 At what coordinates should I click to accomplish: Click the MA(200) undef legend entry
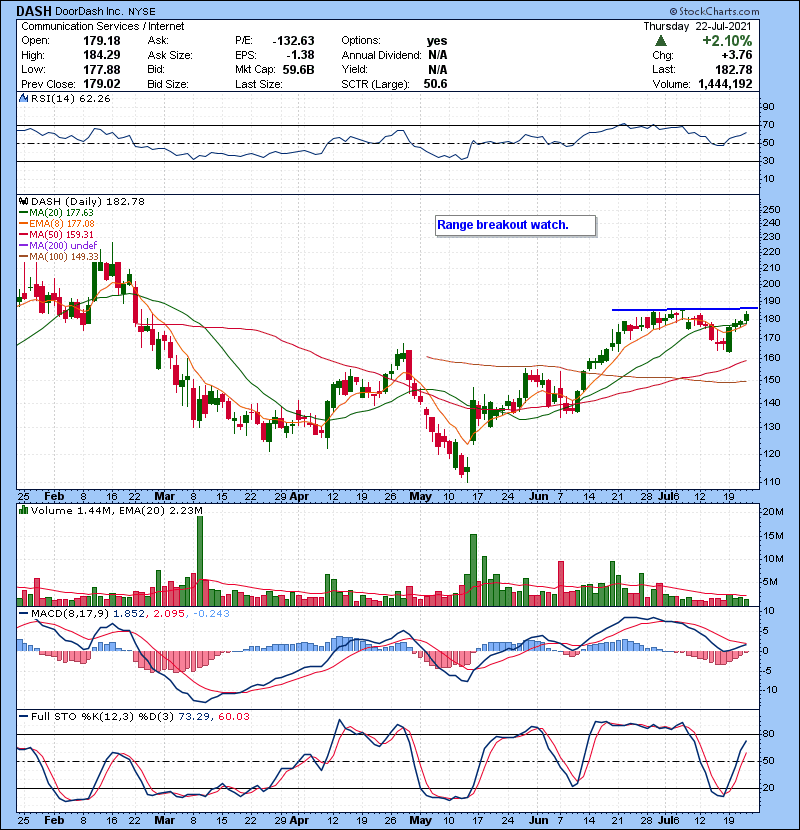tap(58, 246)
